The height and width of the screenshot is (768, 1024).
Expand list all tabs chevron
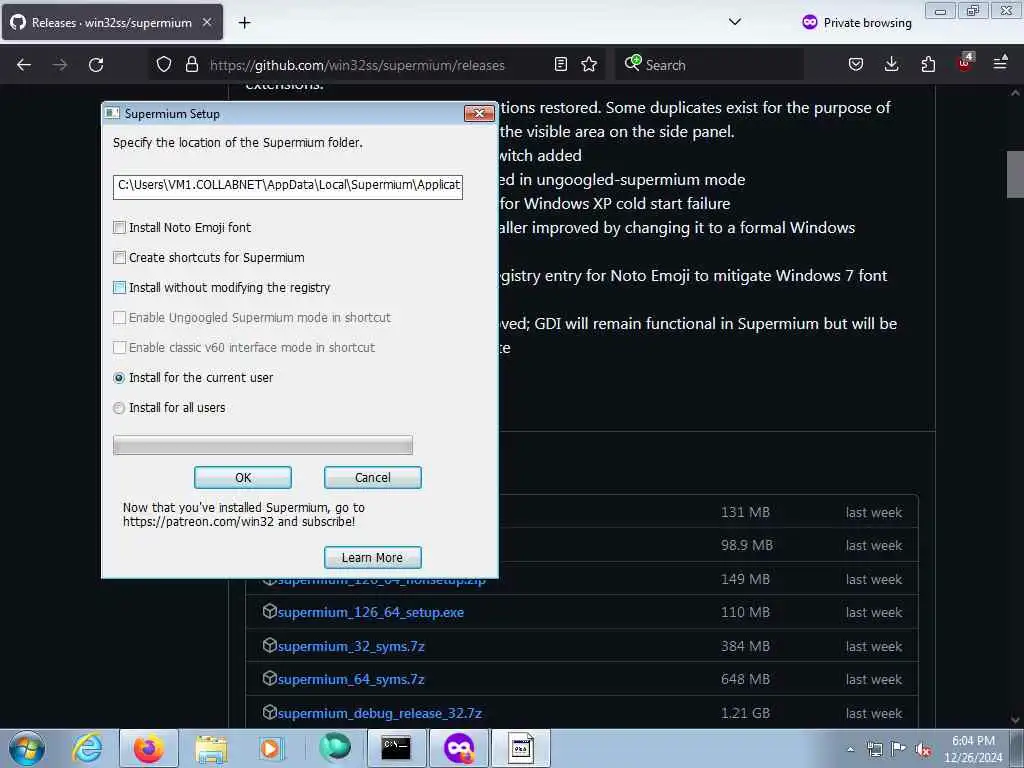click(x=735, y=22)
